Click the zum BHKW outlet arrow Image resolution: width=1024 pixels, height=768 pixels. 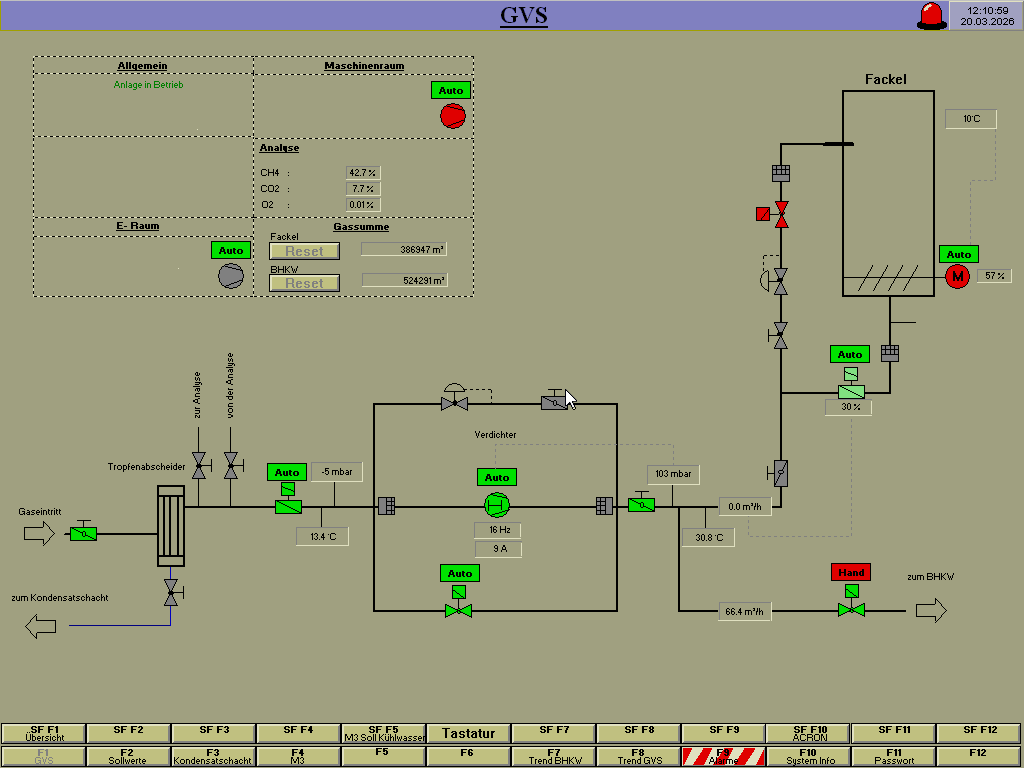pyautogui.click(x=931, y=611)
